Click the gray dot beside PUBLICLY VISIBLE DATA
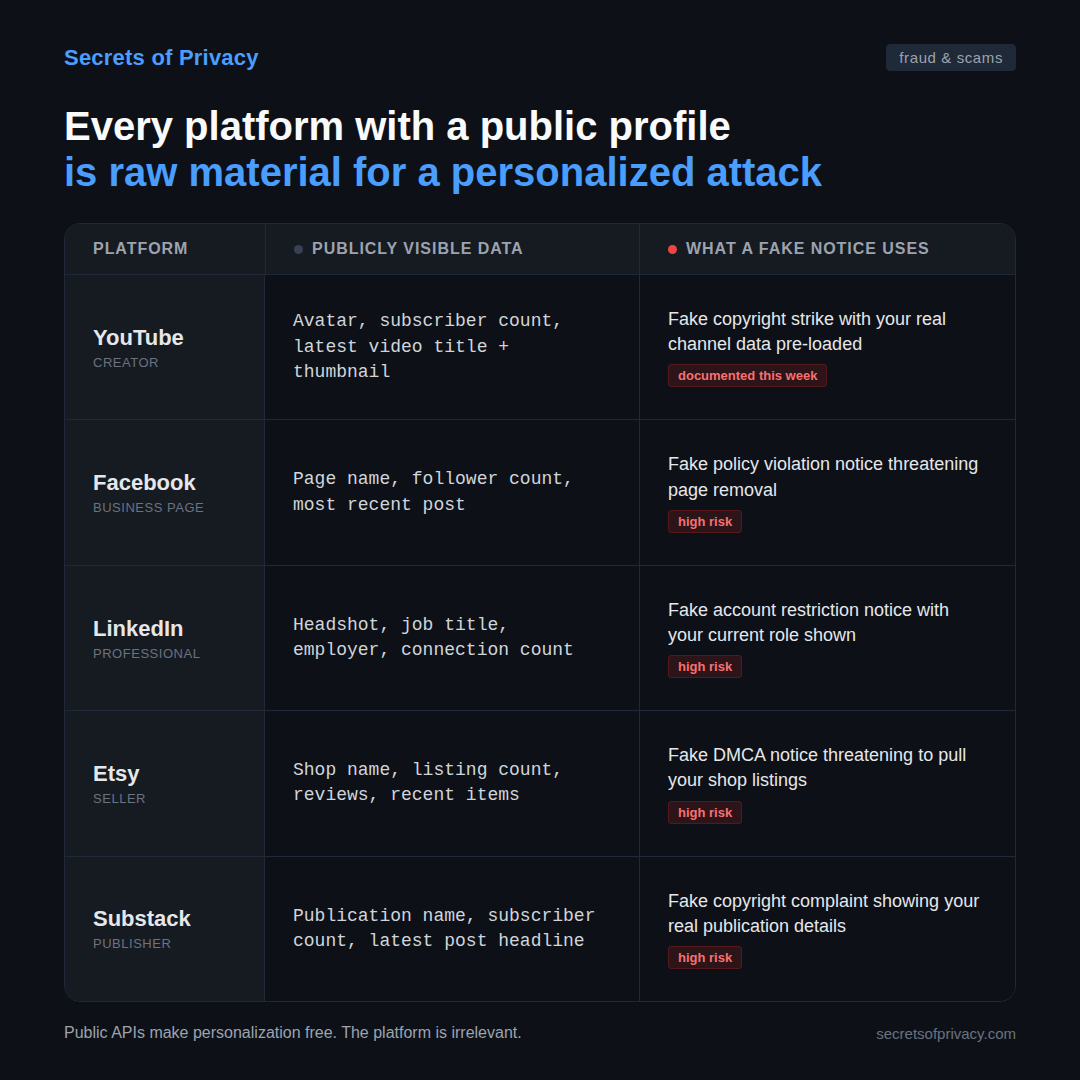 (x=298, y=249)
